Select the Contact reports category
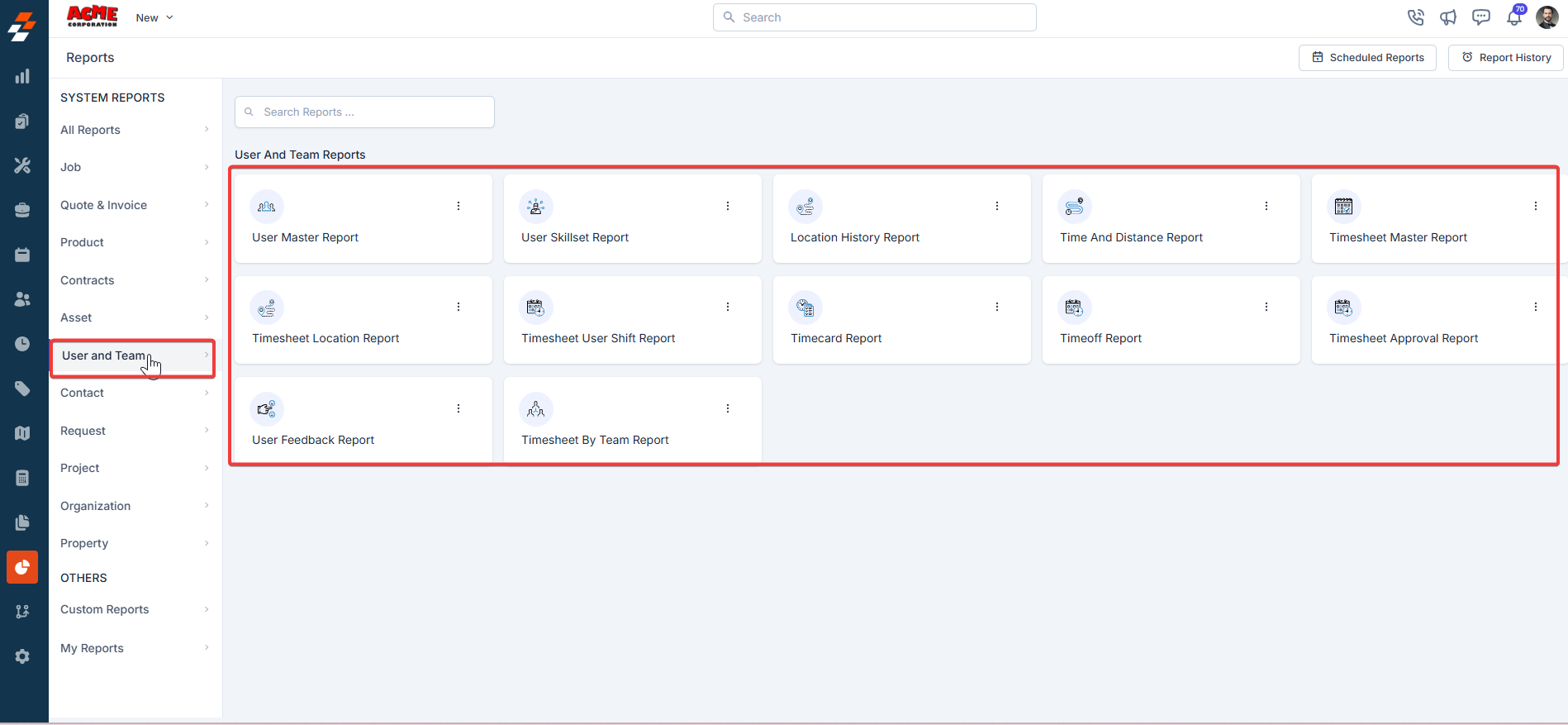The height and width of the screenshot is (725, 1568). point(135,393)
